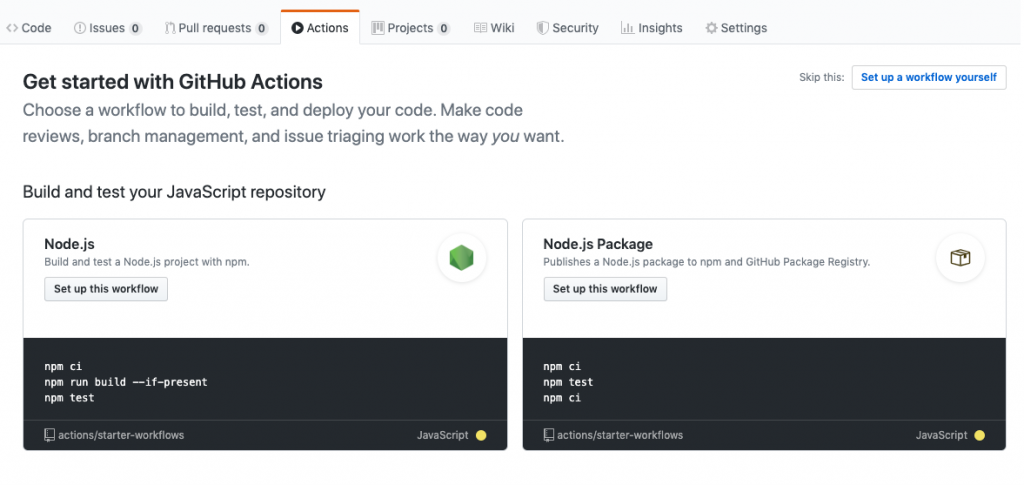Set up the Node.js Package workflow
Screen dimensions: 1024x485
(x=605, y=289)
